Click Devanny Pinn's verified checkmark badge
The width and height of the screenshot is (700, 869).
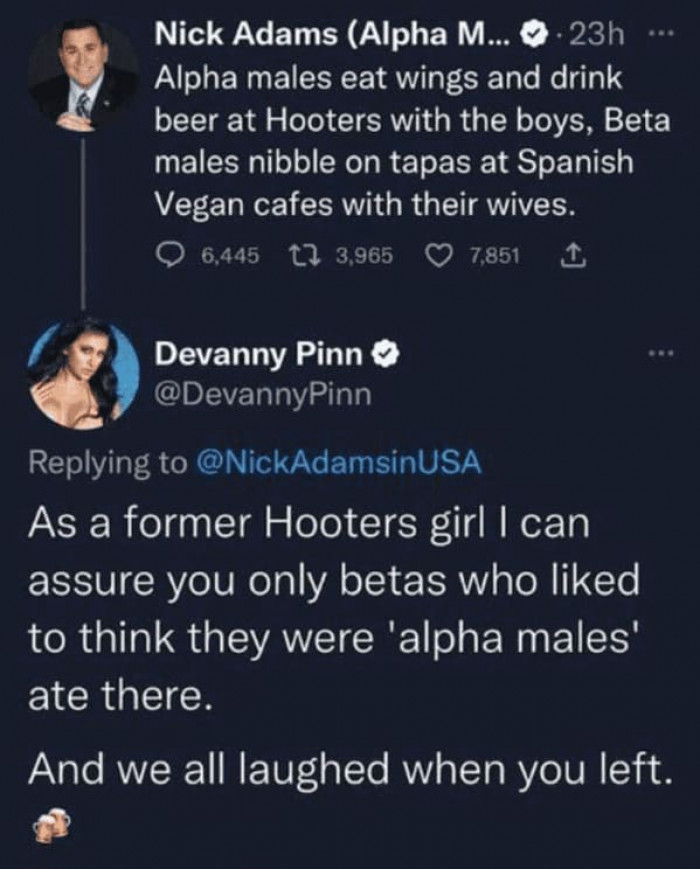pyautogui.click(x=387, y=354)
